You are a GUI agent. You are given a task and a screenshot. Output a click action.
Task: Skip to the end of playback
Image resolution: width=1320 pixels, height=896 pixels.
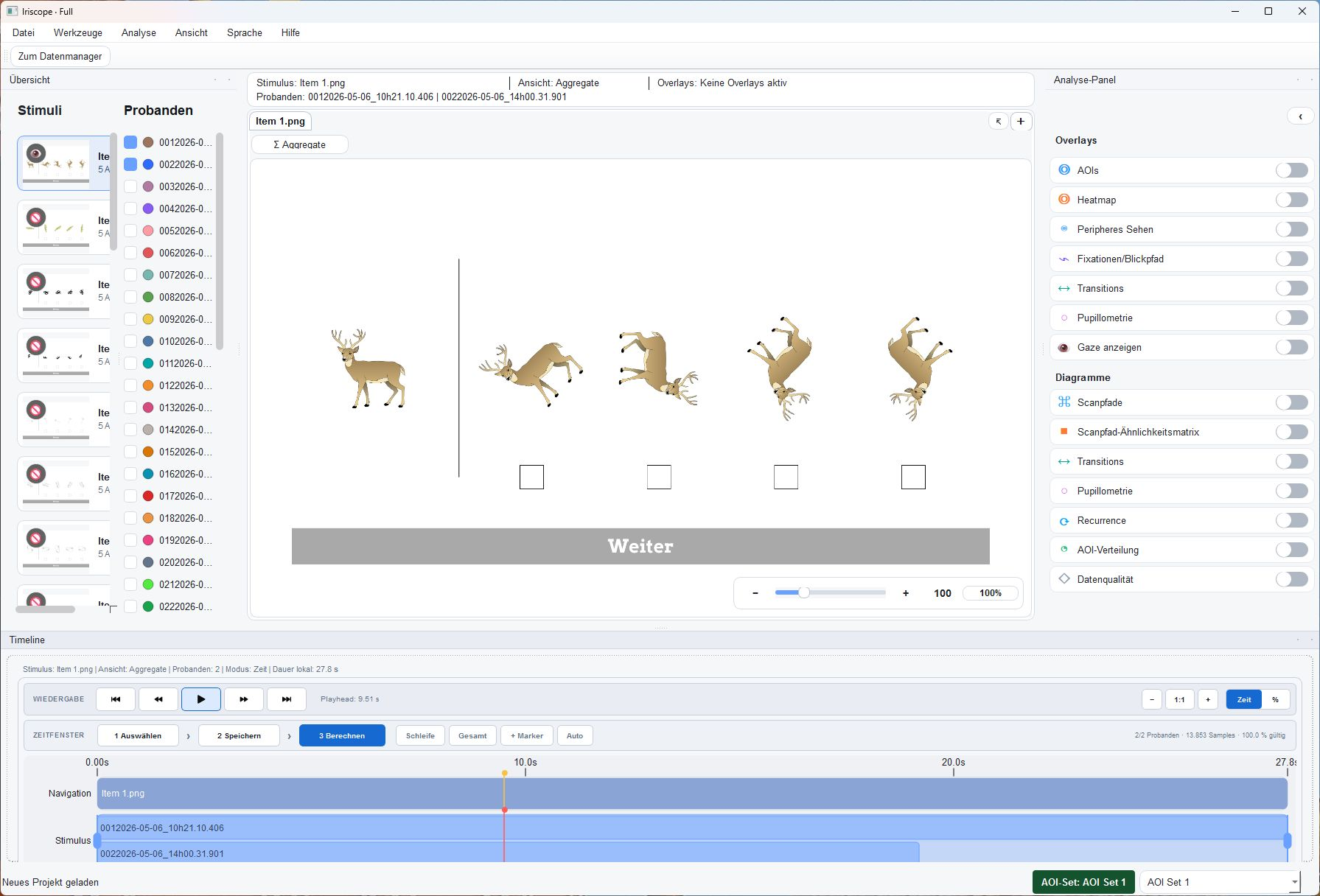tap(287, 699)
